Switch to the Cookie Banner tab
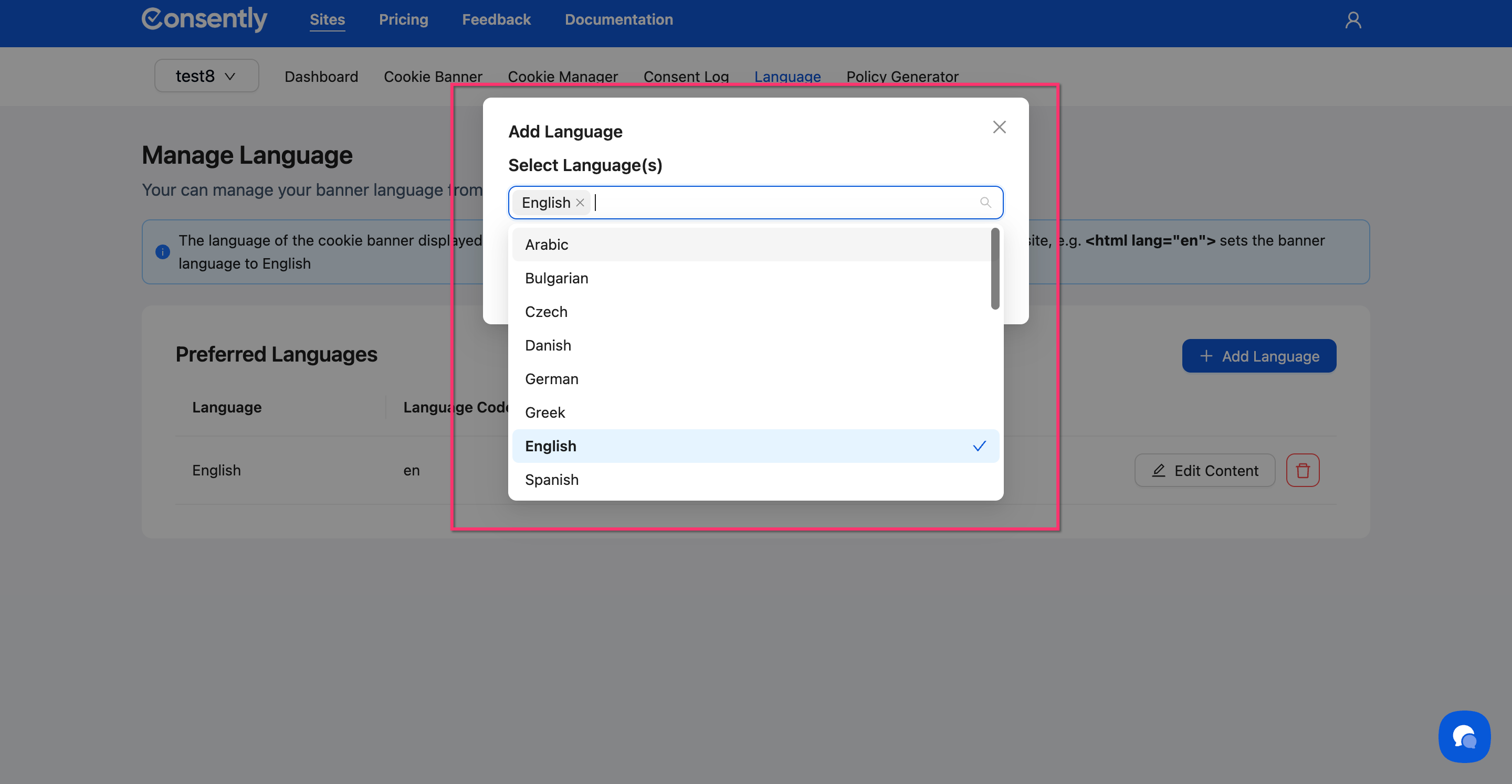Viewport: 1512px width, 784px height. click(433, 77)
